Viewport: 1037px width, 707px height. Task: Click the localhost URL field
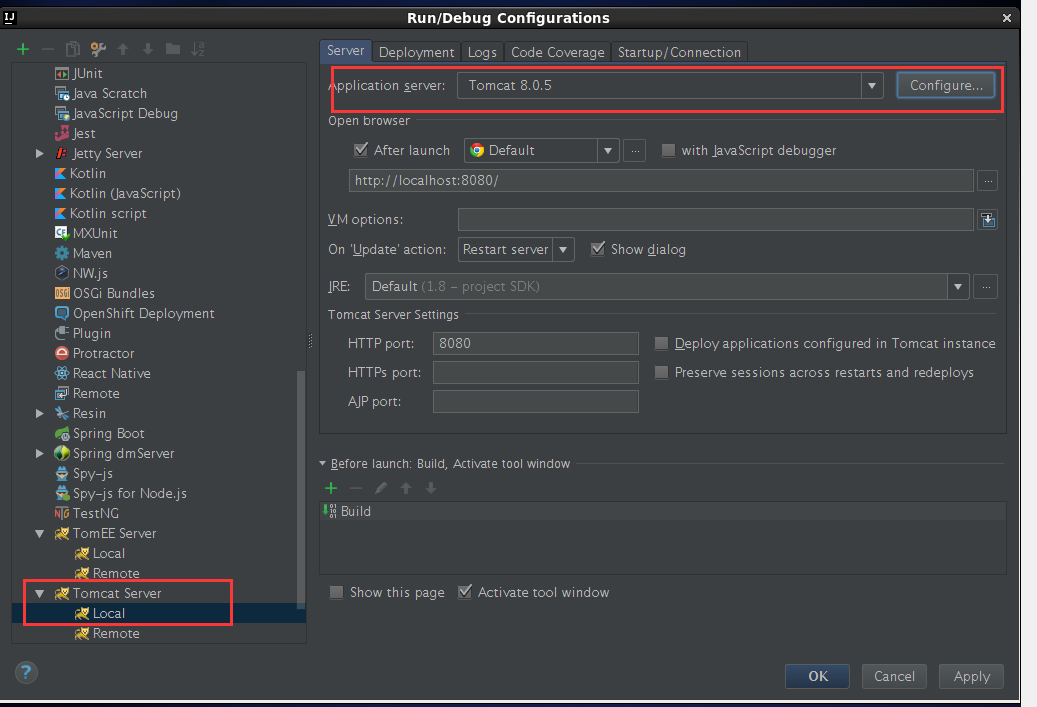pos(661,181)
